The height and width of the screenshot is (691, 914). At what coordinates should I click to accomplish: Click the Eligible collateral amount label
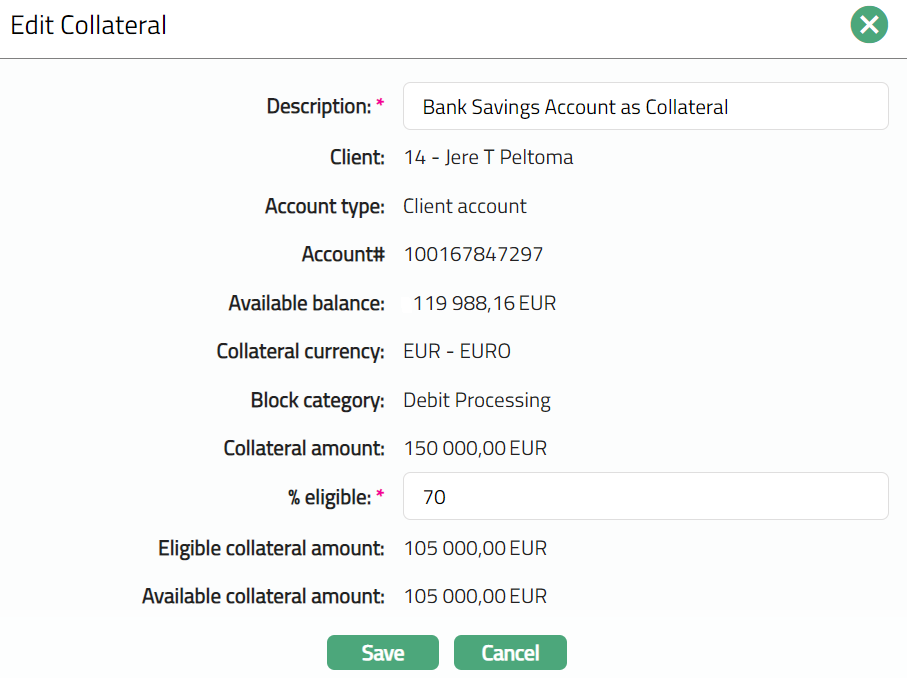click(271, 549)
